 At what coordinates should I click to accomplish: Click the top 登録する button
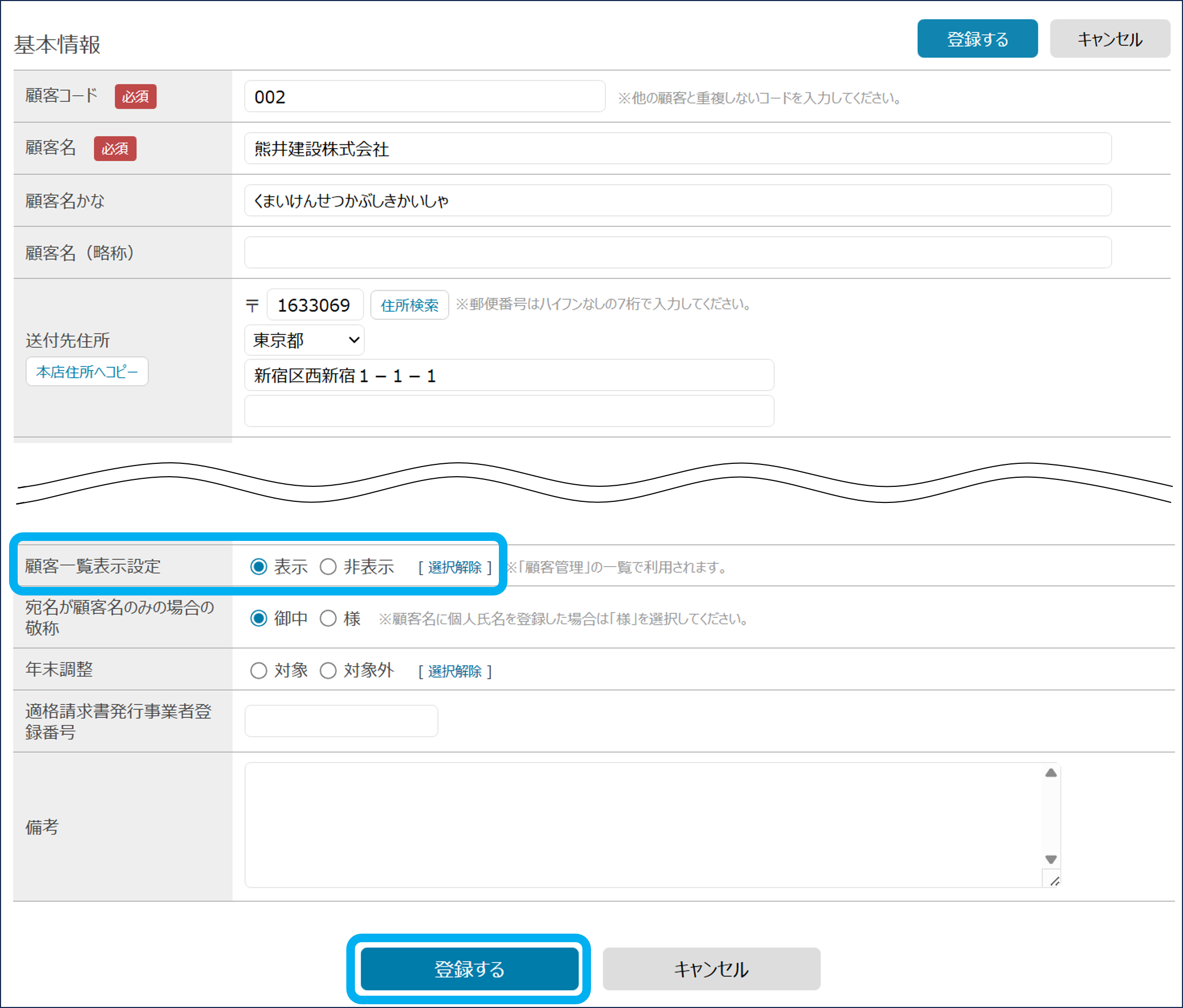977,39
